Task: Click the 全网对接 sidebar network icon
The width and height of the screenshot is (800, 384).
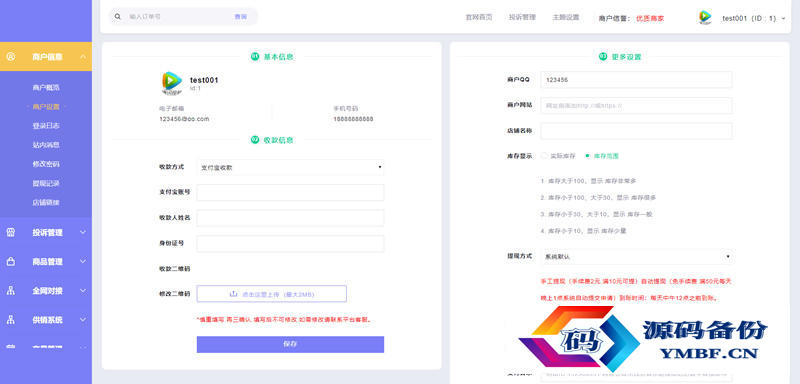Action: point(11,291)
